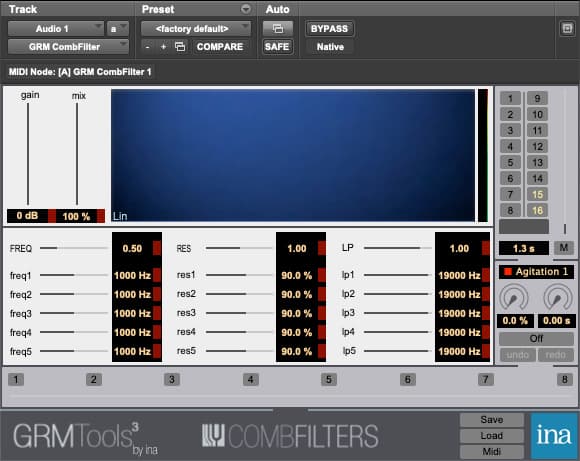Adjust the global FREQ slider

click(74, 248)
